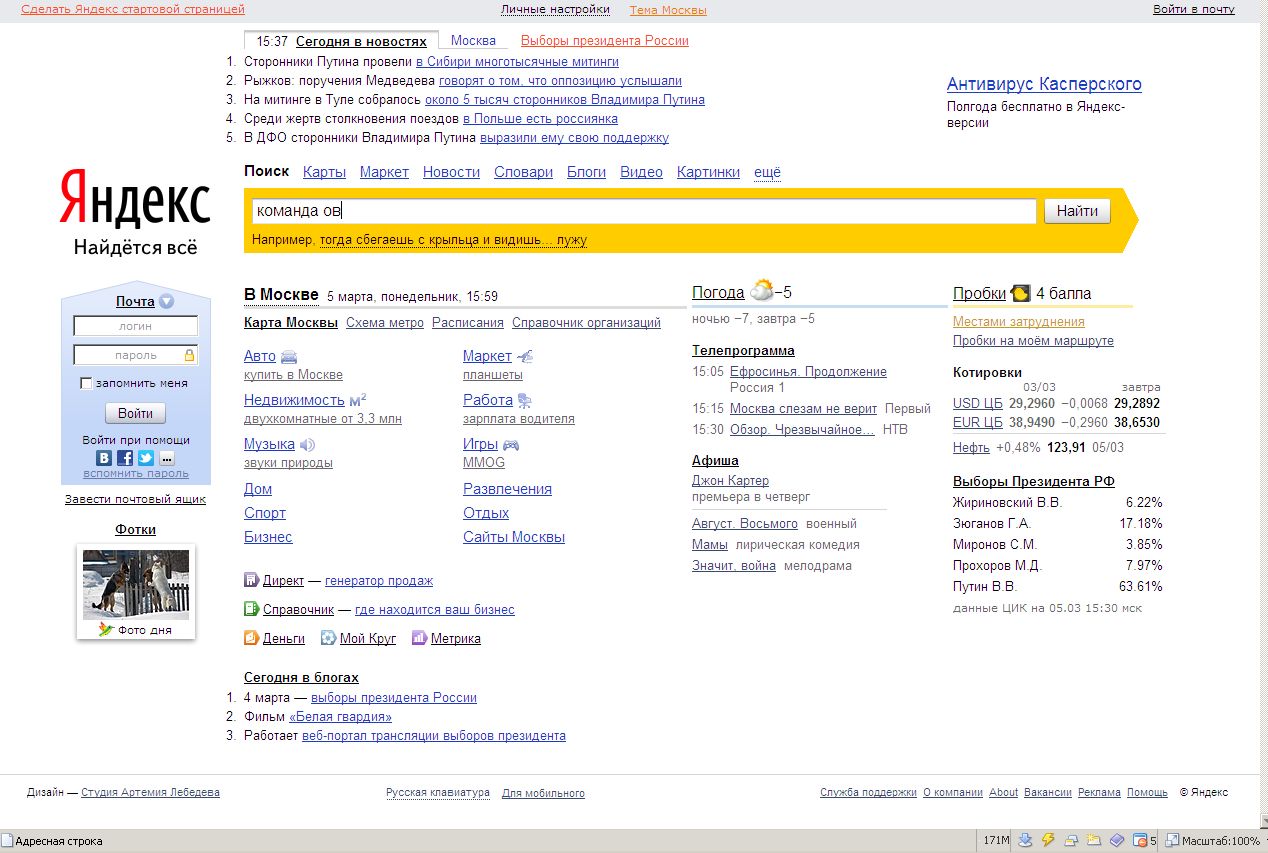Screen dimensions: 1268x853
Task: Click Сделать Яндекс стартовой страницей link
Action: (x=133, y=9)
